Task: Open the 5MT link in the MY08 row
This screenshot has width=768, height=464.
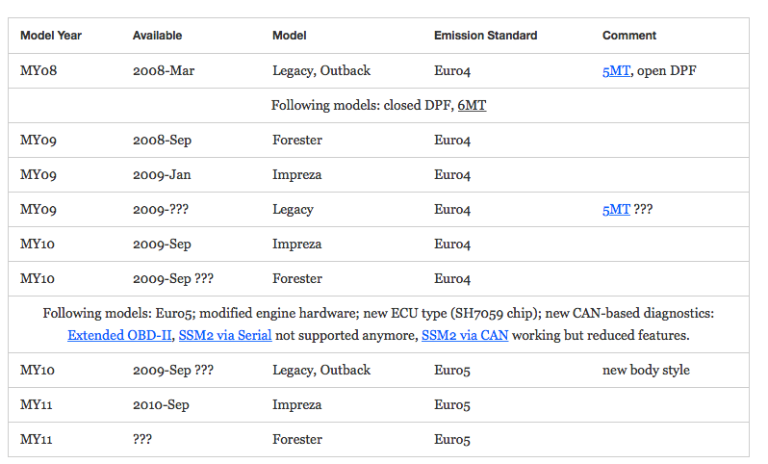Action: point(616,71)
